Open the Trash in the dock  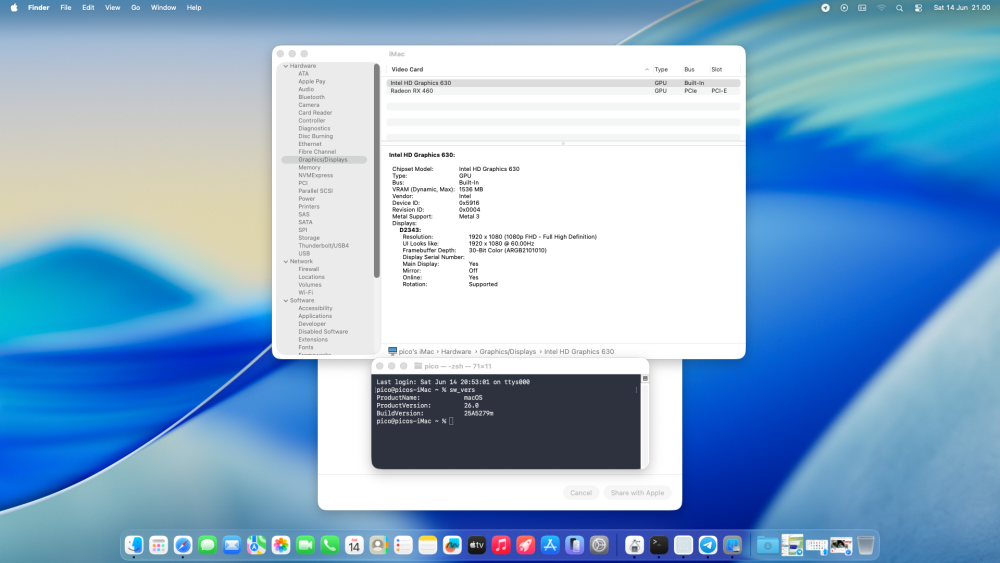click(865, 545)
